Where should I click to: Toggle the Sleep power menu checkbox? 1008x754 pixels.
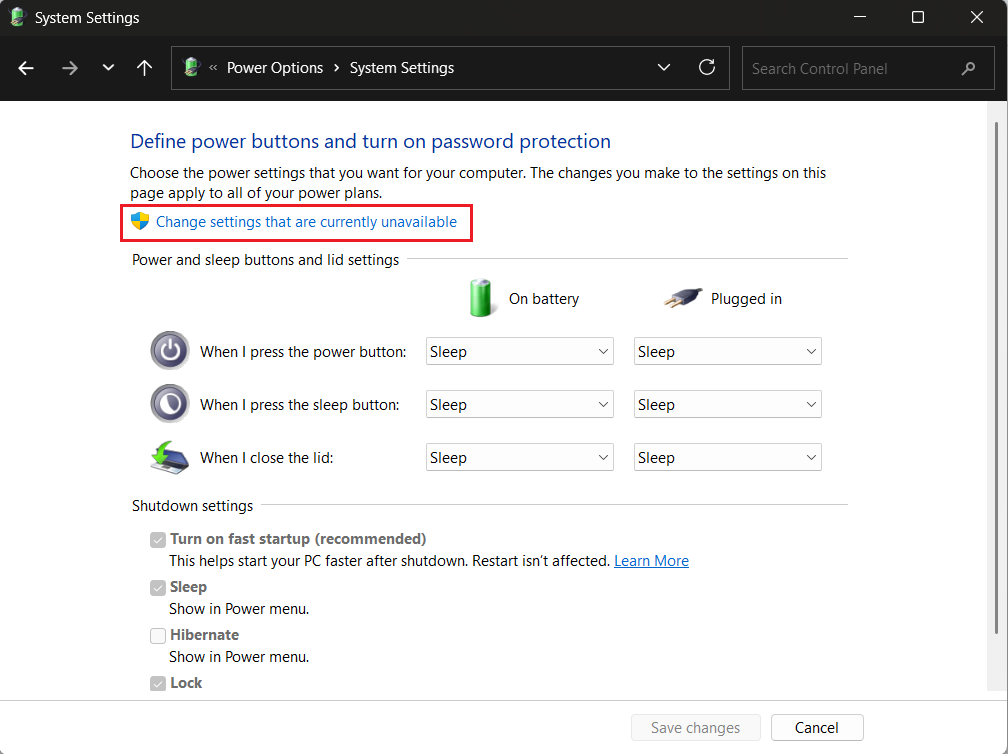coord(158,588)
